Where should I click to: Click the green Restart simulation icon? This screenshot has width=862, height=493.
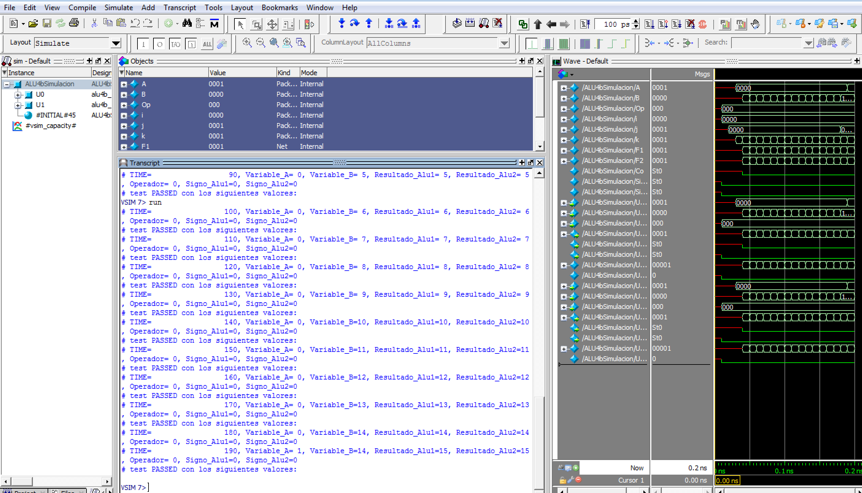(x=523, y=24)
